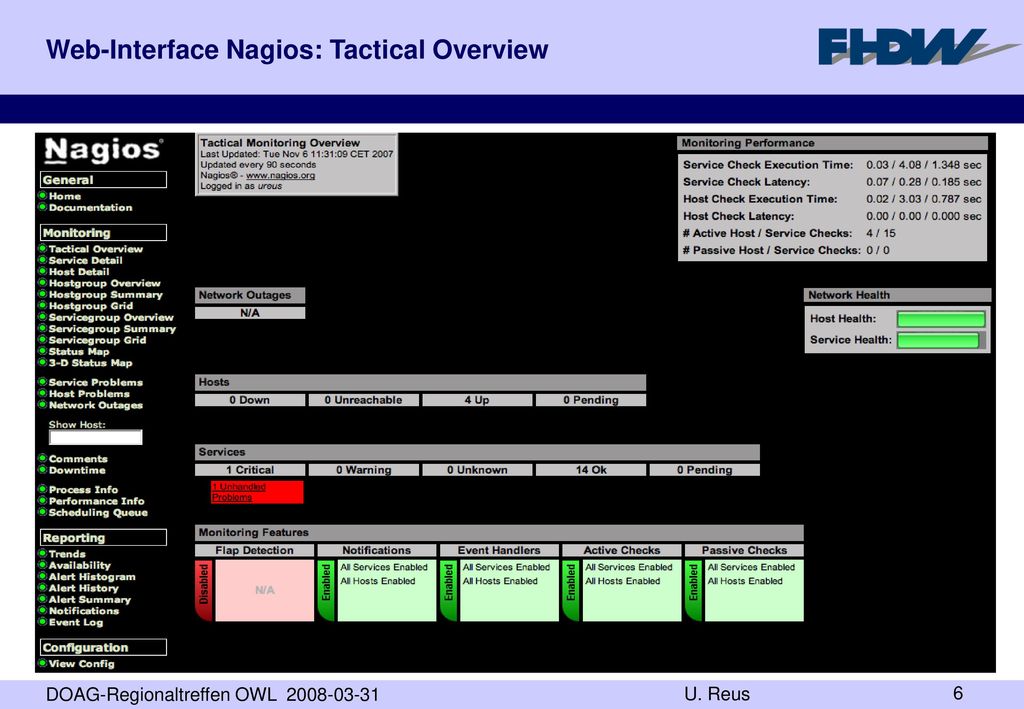View Service Problems
The image size is (1024, 709).
pyautogui.click(x=95, y=383)
